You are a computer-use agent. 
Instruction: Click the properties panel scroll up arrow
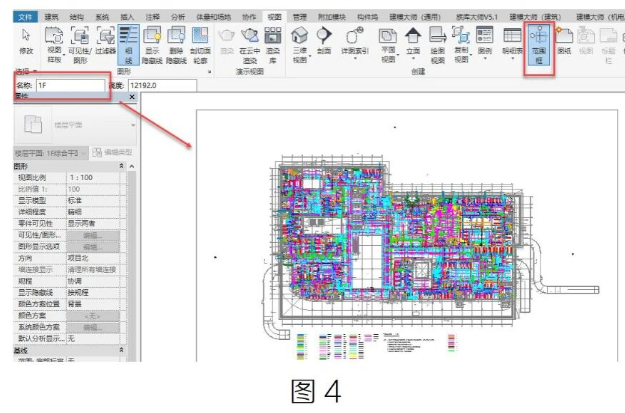pos(132,166)
